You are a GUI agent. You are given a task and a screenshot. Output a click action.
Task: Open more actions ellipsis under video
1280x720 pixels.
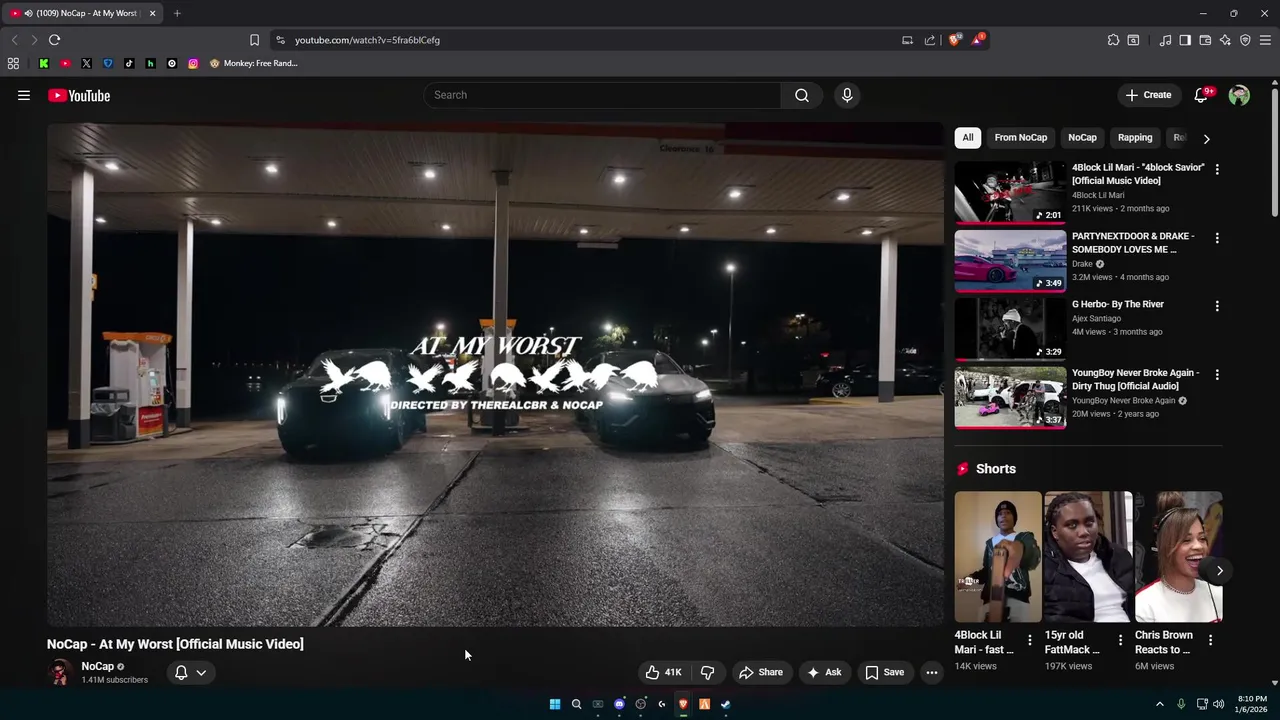(932, 672)
